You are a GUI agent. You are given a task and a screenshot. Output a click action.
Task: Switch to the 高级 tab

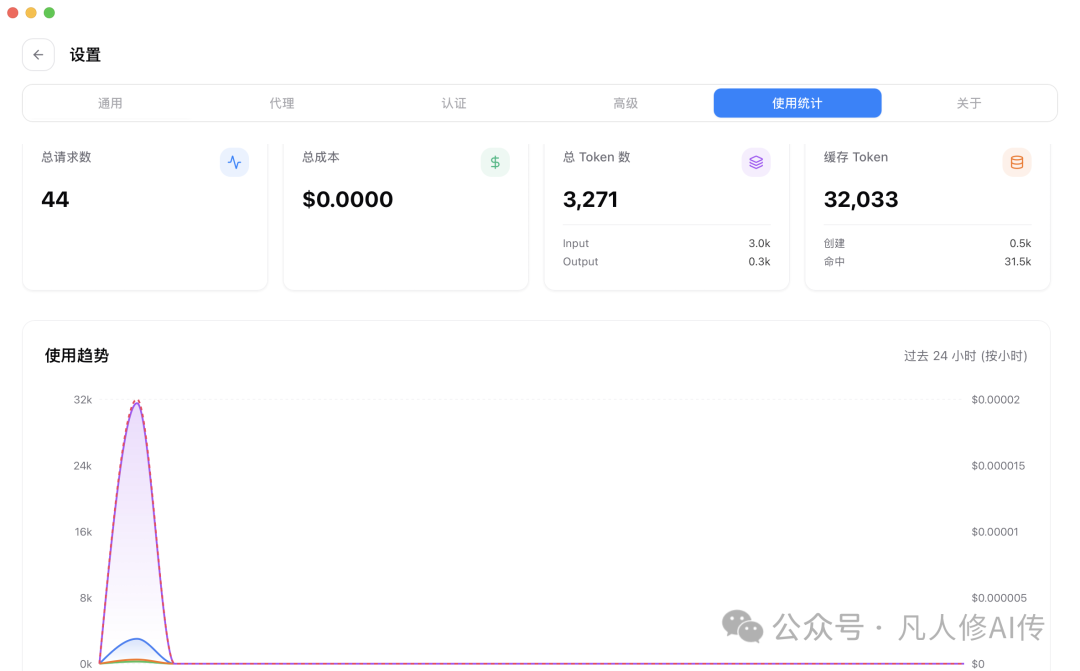(x=626, y=103)
